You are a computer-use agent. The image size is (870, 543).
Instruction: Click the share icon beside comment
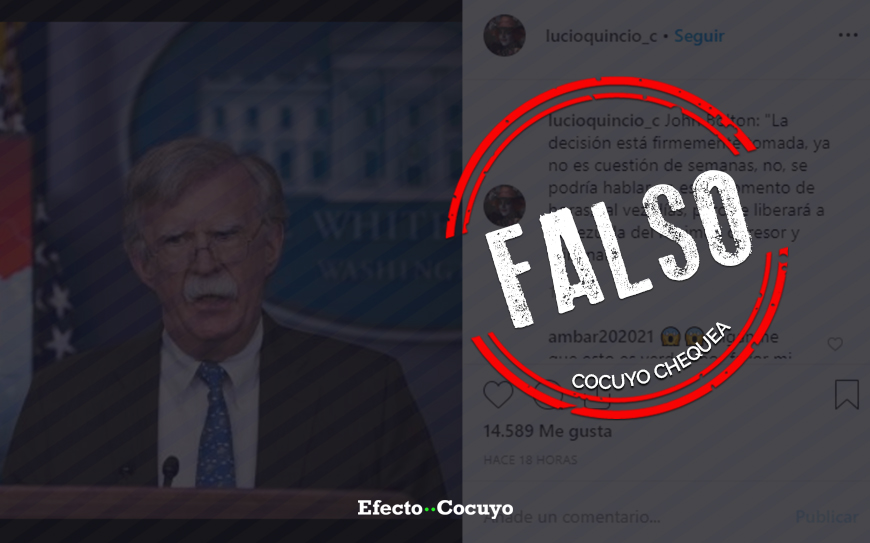coord(596,394)
